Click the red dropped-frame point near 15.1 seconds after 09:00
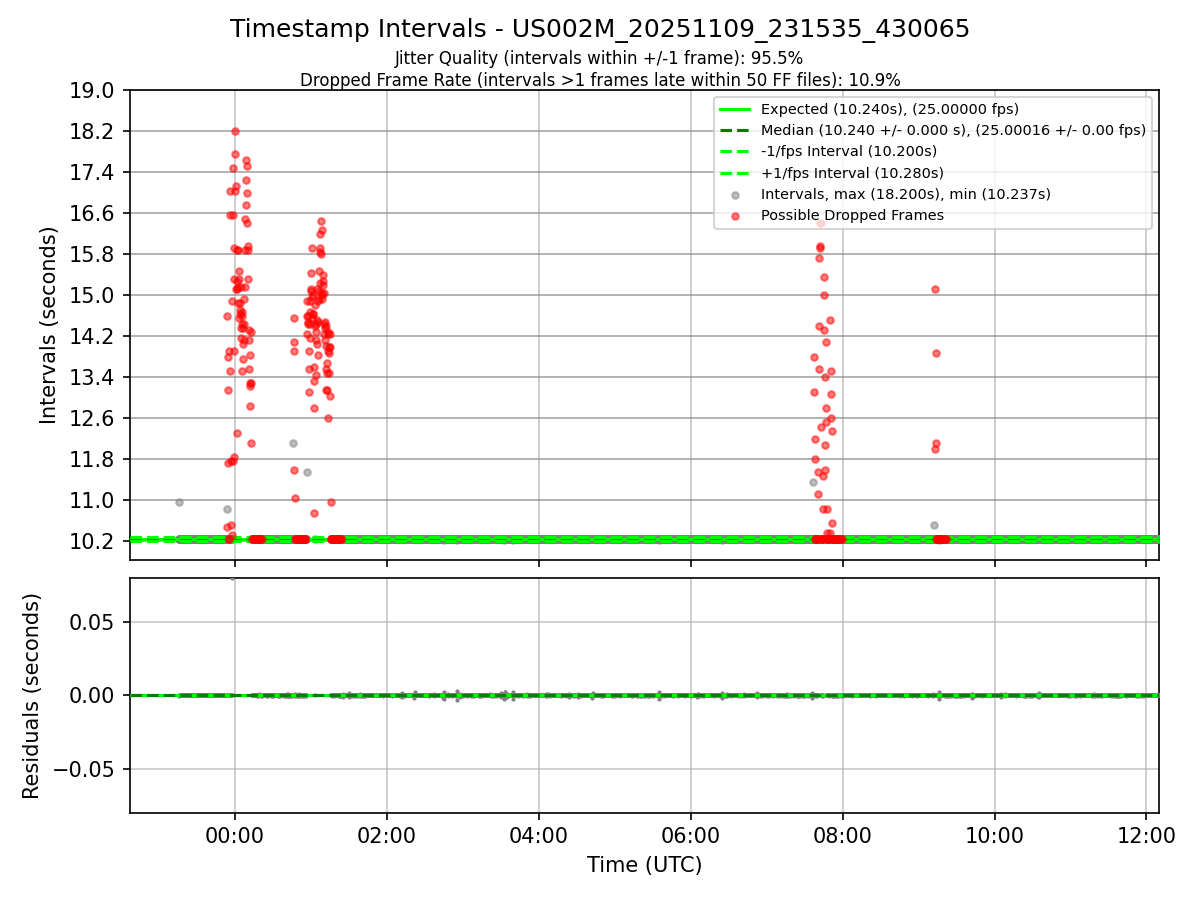Image resolution: width=1200 pixels, height=900 pixels. point(935,289)
